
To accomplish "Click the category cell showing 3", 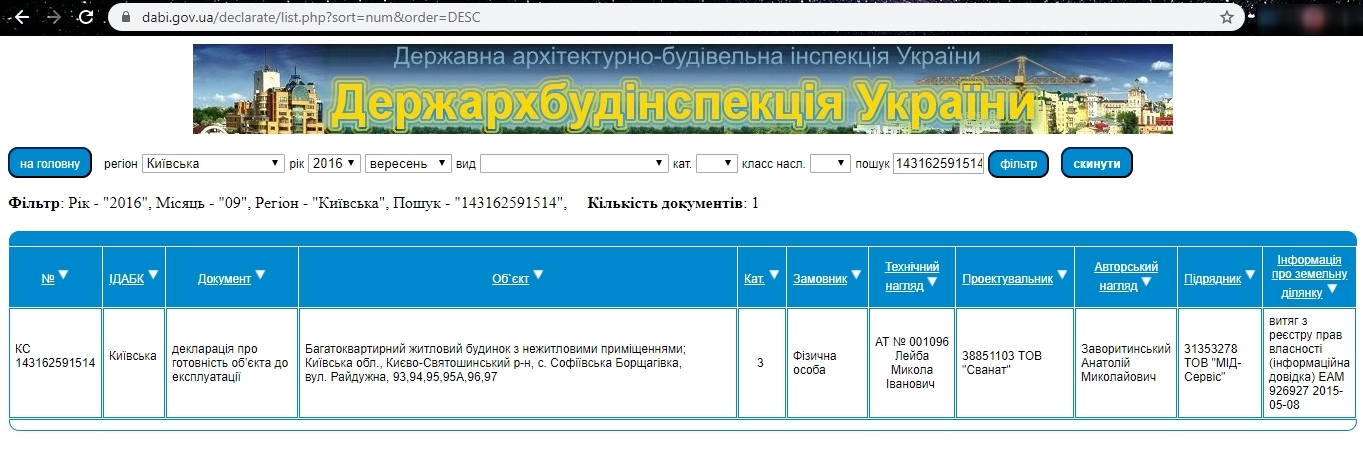I will pos(761,363).
